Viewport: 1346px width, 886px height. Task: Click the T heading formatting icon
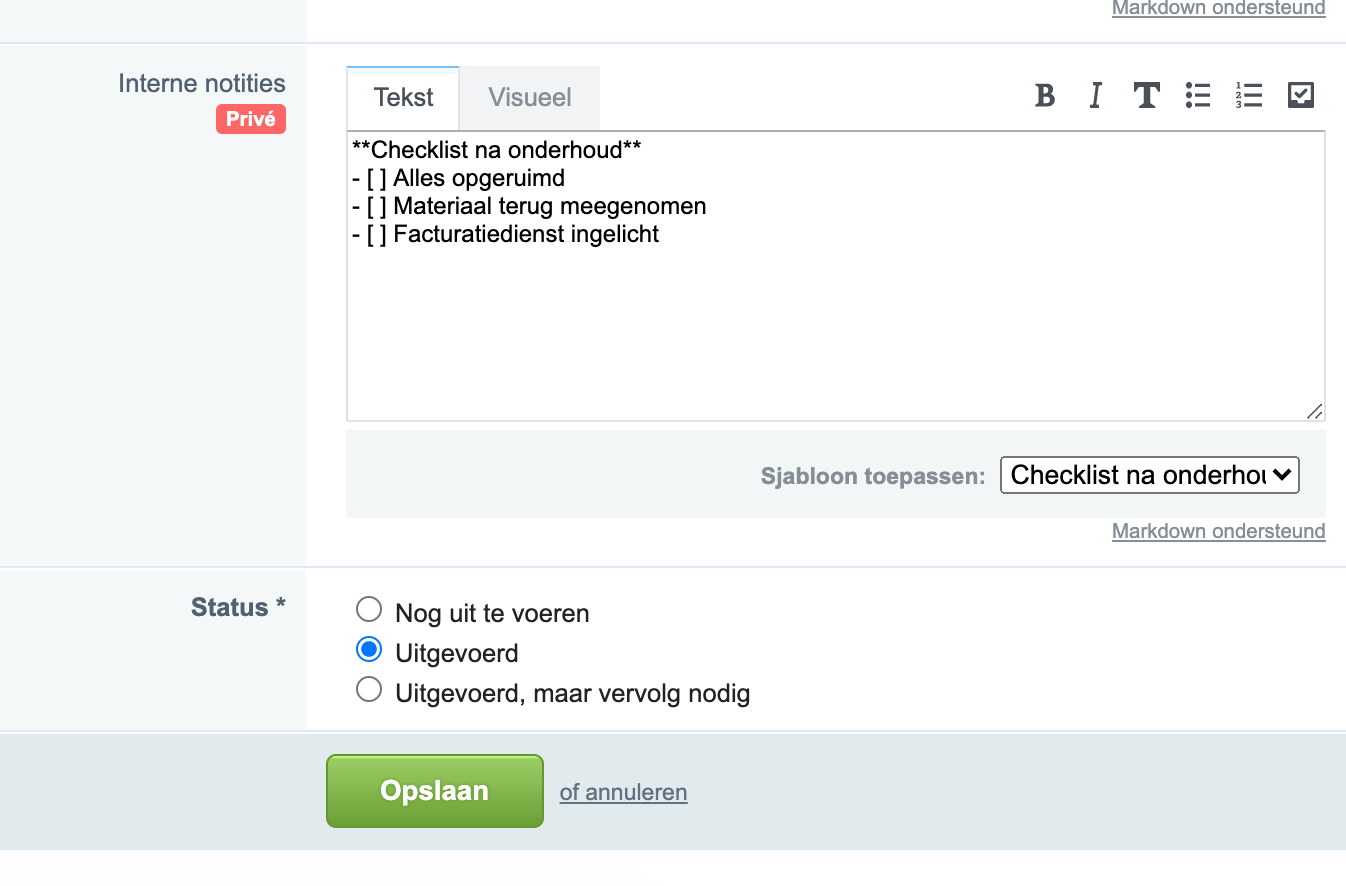(x=1146, y=96)
